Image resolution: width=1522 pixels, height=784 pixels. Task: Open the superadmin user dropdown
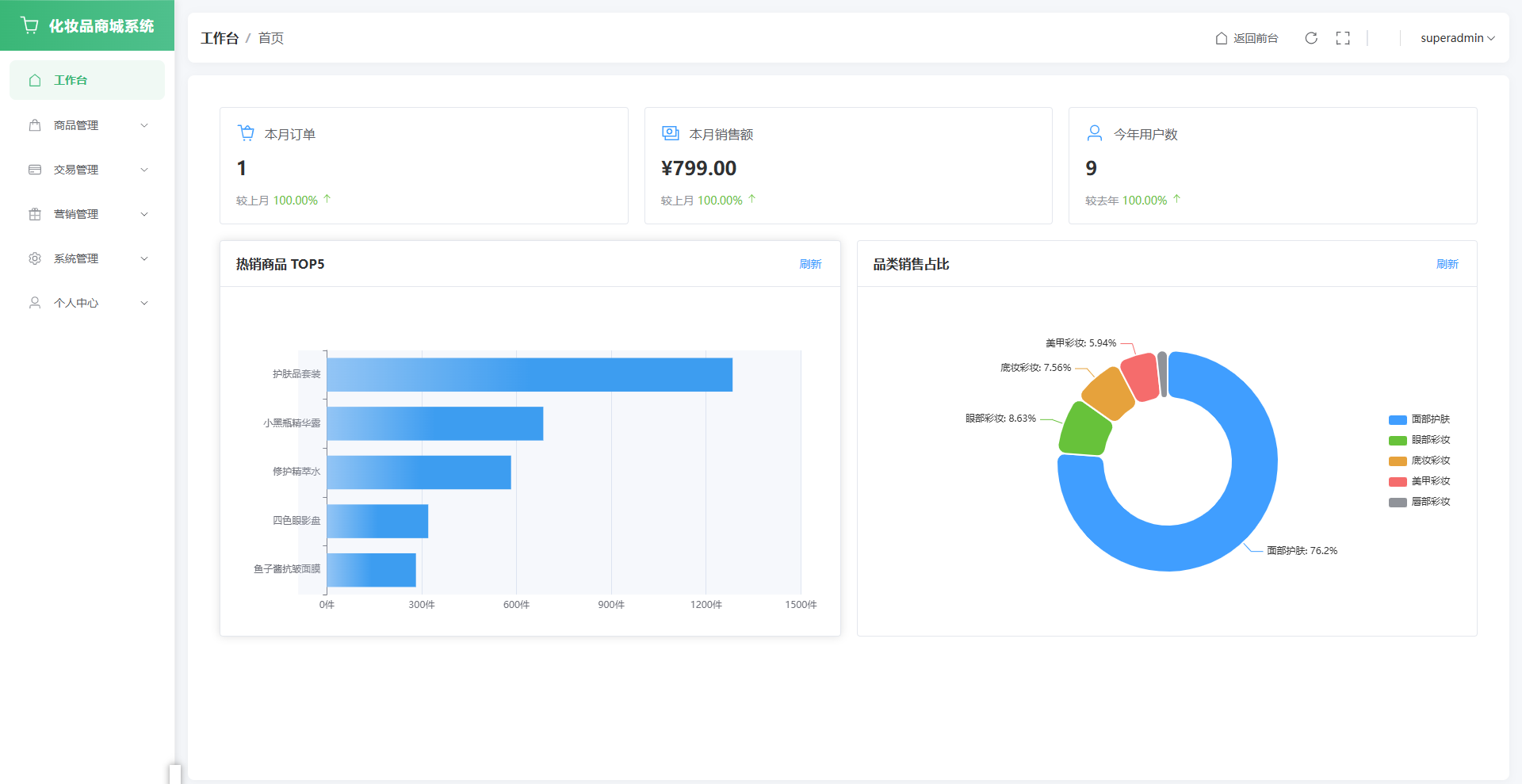1457,38
